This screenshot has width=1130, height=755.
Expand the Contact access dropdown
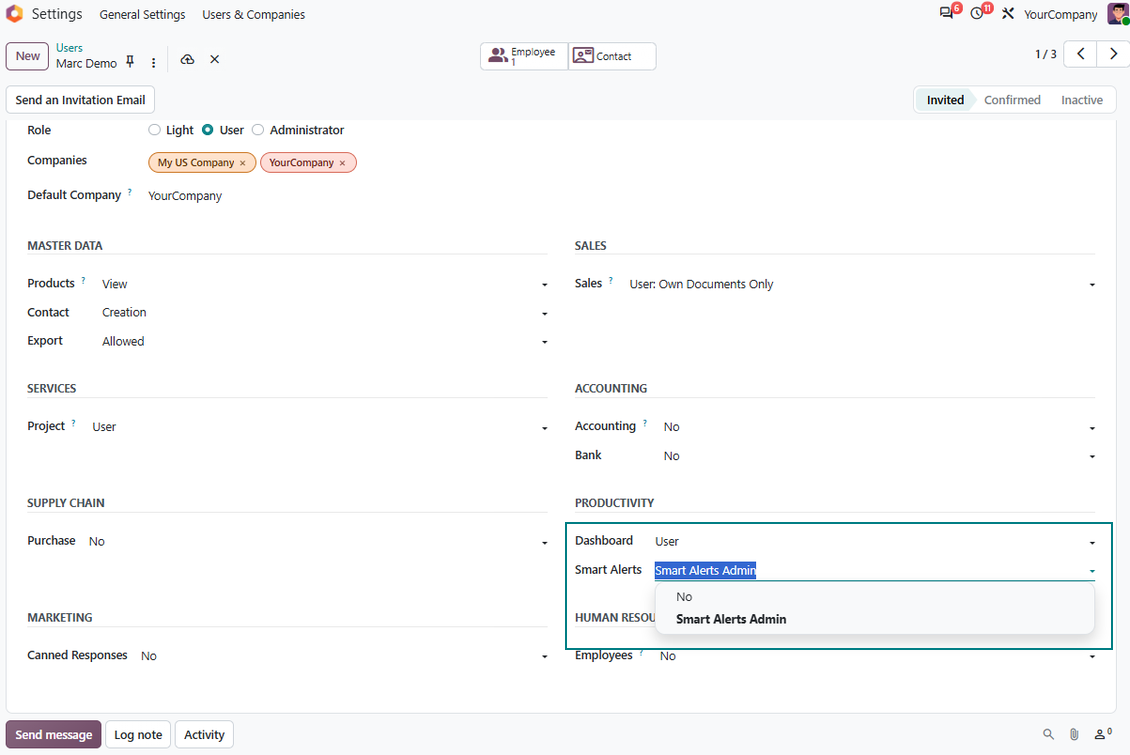tap(545, 313)
